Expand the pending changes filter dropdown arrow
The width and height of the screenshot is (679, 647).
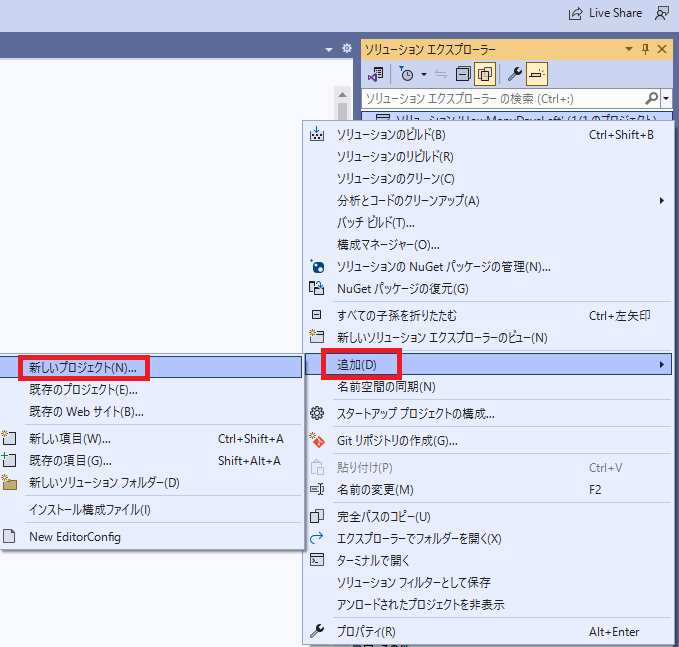click(x=424, y=74)
